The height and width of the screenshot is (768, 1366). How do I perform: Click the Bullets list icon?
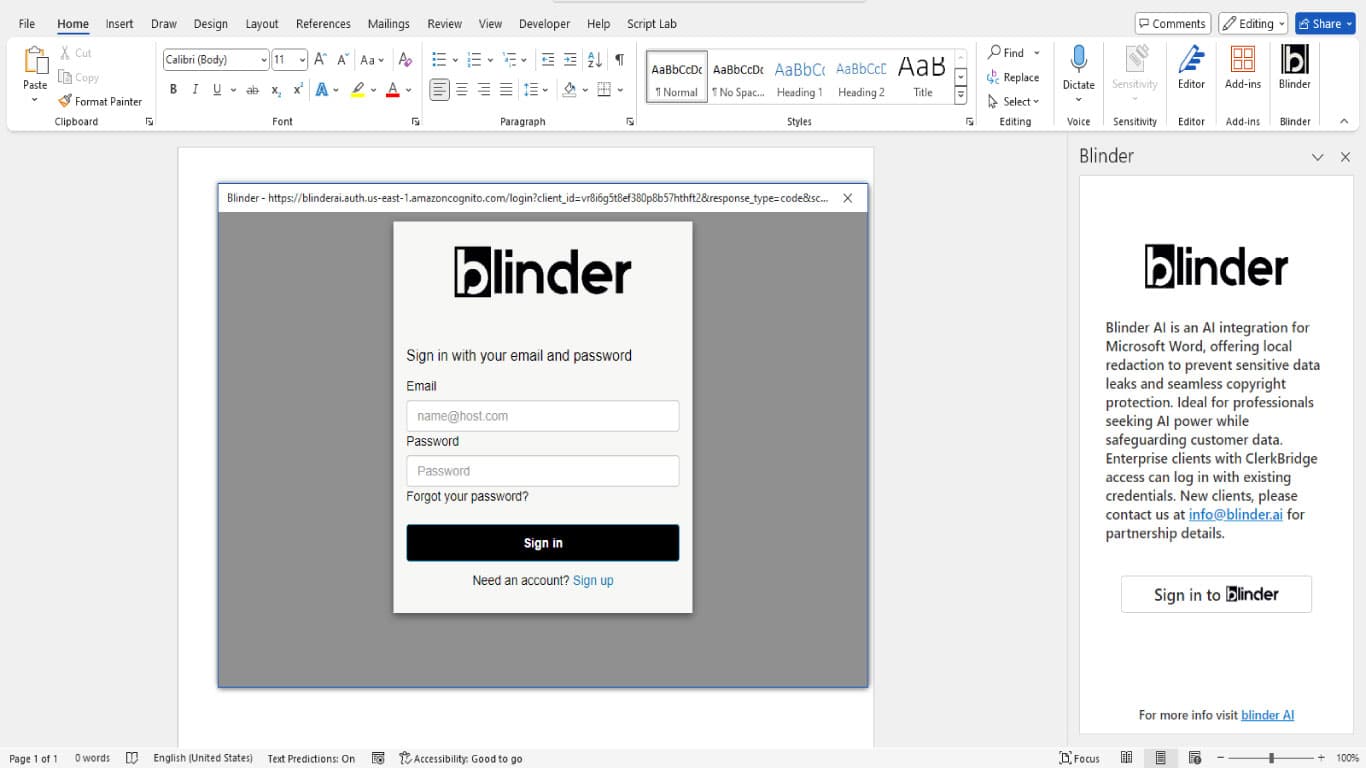click(x=439, y=60)
